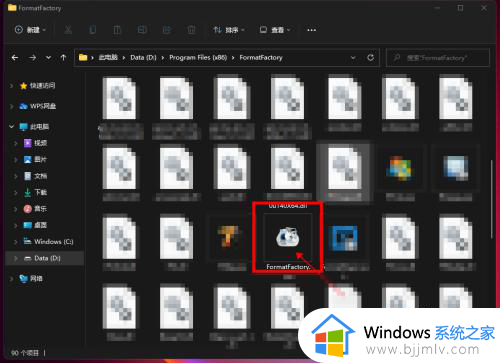
Task: Select the blue tile file beside FormatFactory
Action: pyautogui.click(x=343, y=238)
